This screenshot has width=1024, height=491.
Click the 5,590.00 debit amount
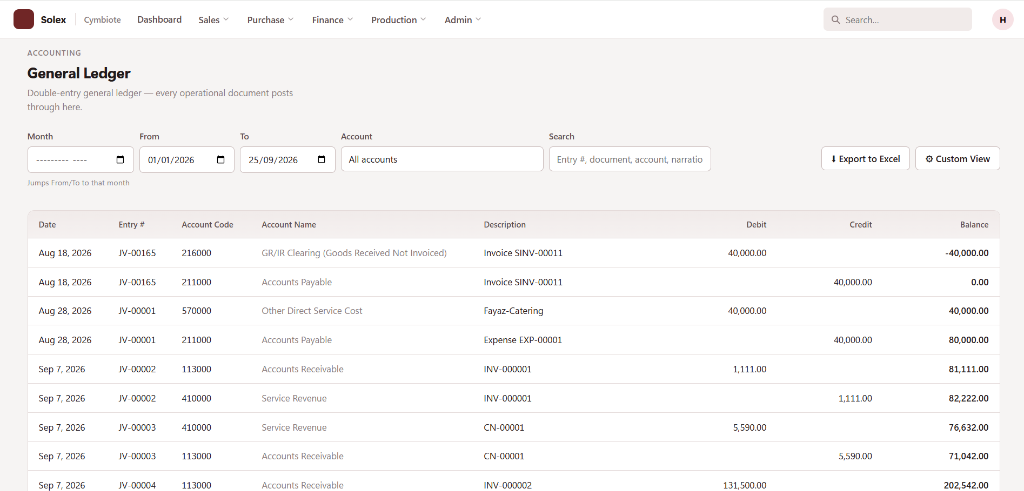tap(749, 428)
